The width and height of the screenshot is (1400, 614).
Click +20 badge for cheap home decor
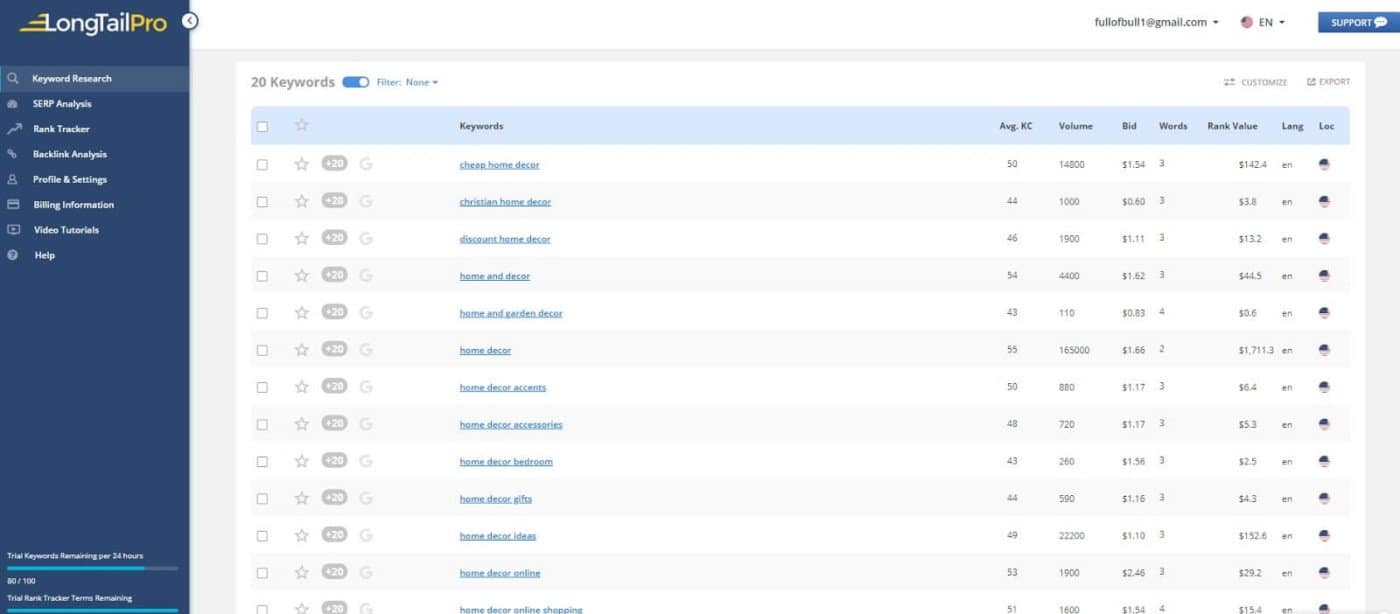334,163
